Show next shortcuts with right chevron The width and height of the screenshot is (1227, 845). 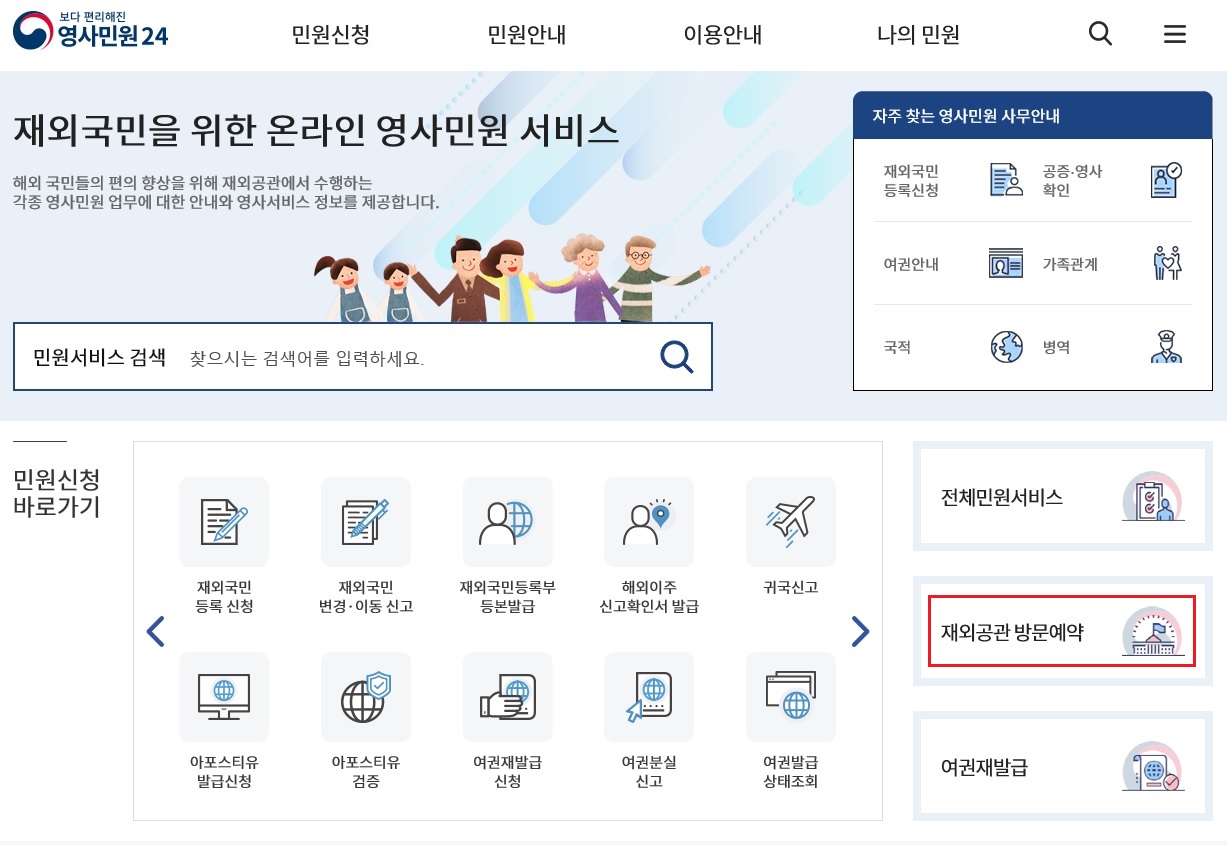860,632
